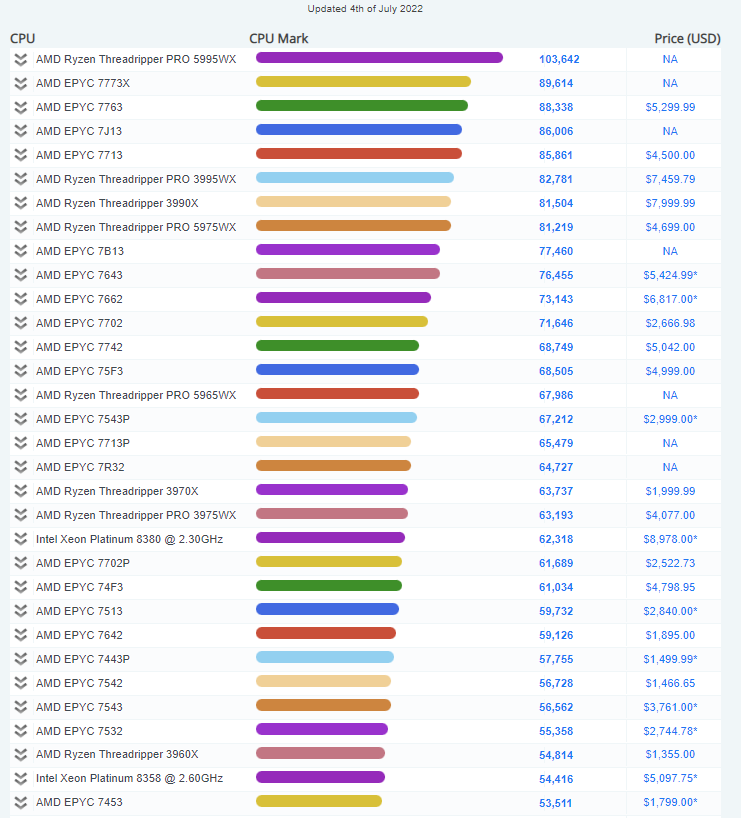Open the AMD EPYC 7532 CPU link
This screenshot has width=741, height=818.
[79, 731]
